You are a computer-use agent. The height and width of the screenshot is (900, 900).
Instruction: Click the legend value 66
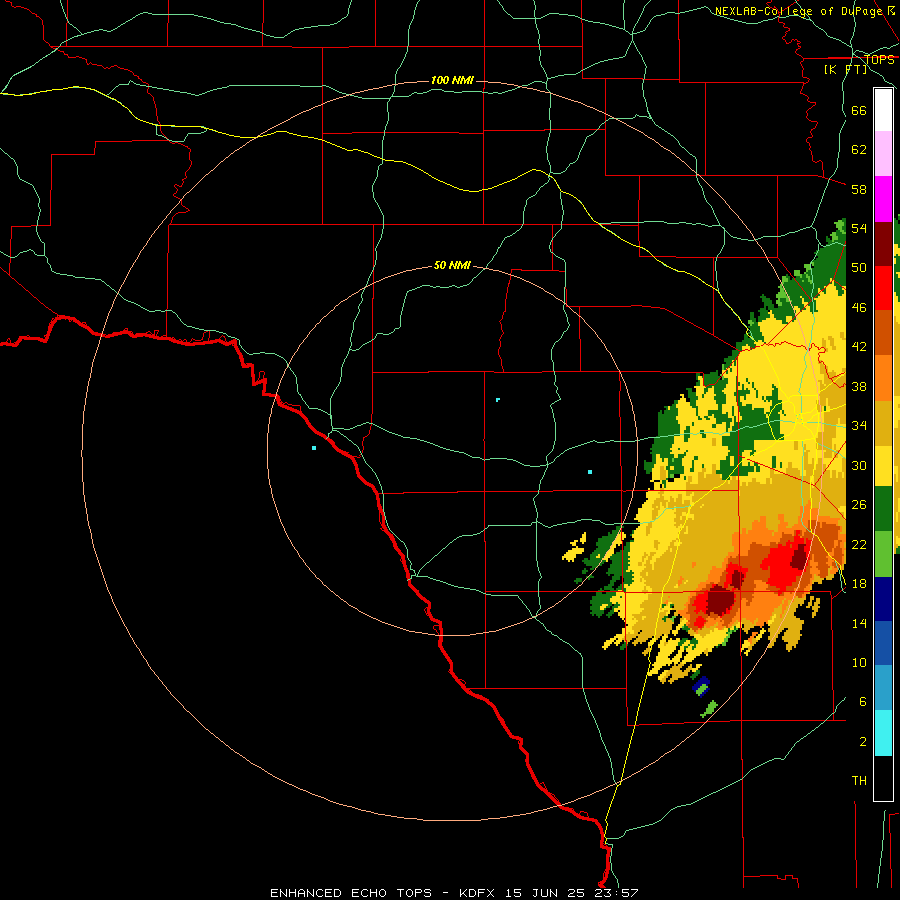tap(859, 110)
